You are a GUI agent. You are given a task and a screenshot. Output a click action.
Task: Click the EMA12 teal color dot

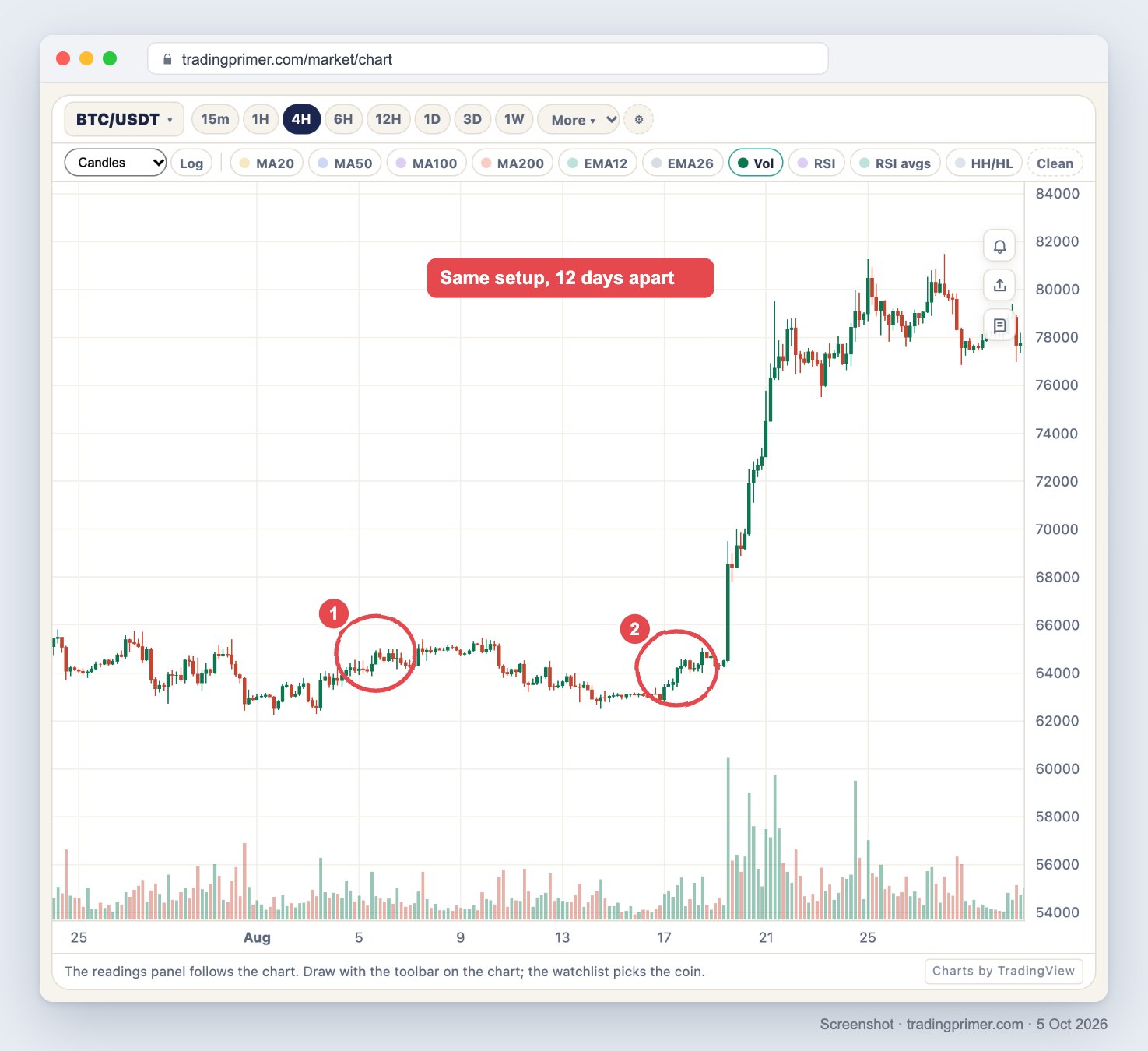click(x=573, y=163)
